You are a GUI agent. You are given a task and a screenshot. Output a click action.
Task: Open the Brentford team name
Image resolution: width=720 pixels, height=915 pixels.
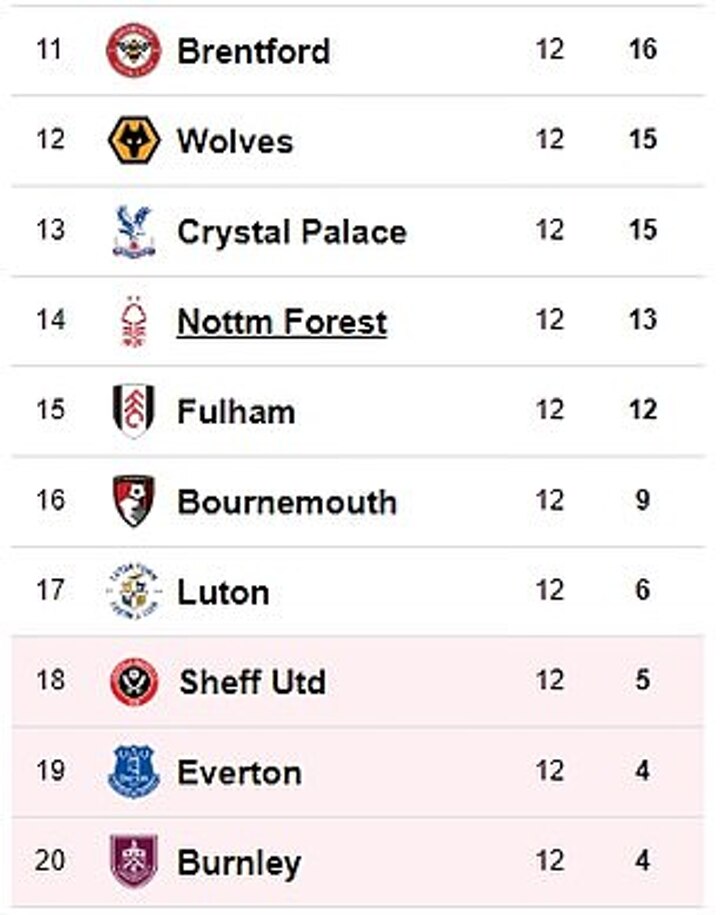point(253,51)
